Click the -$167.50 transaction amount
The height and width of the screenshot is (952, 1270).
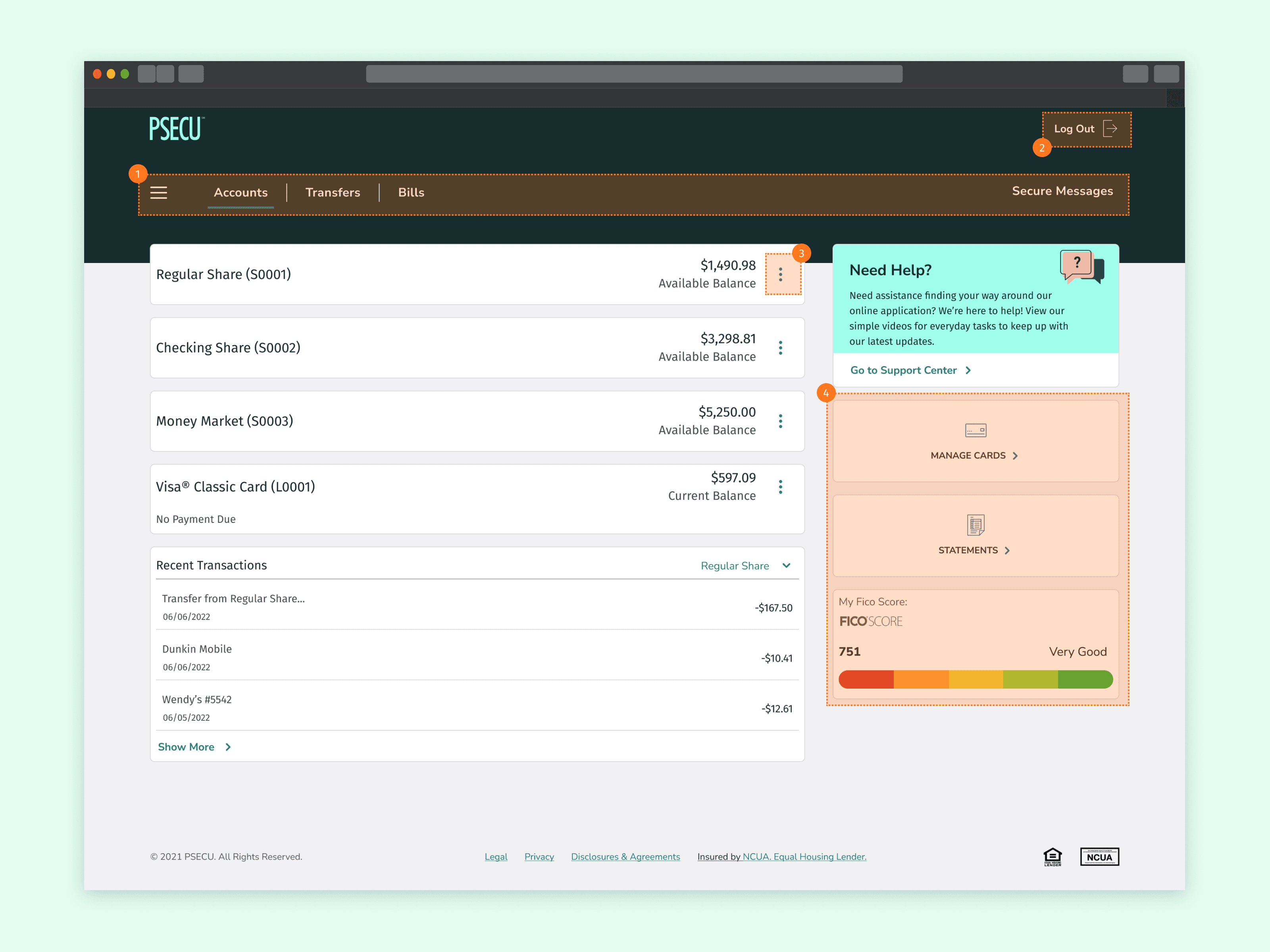[774, 608]
